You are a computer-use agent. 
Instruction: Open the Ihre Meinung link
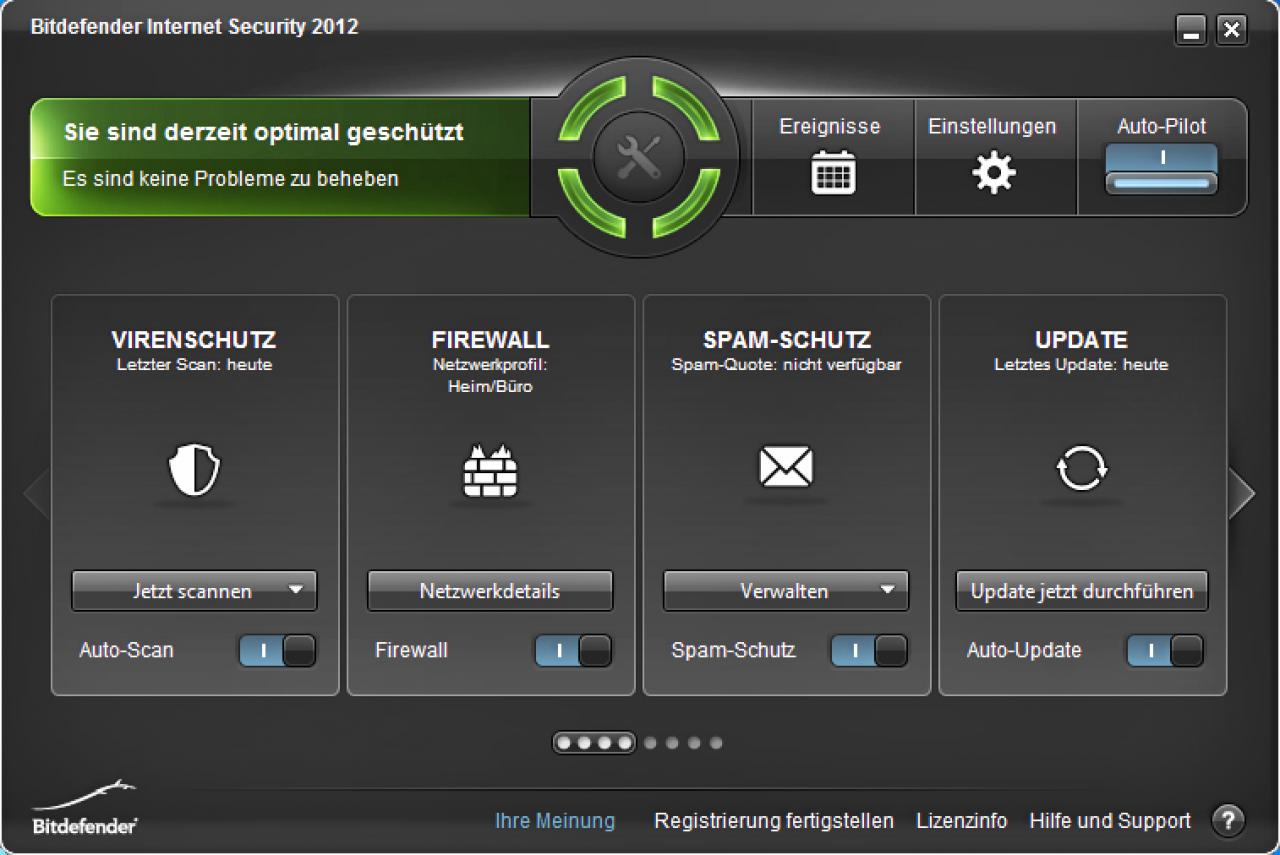[555, 821]
